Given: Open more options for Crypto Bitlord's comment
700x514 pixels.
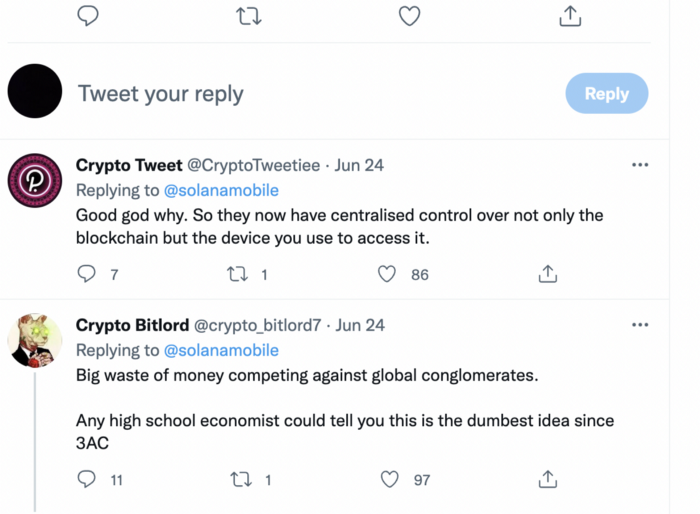Looking at the screenshot, I should point(640,325).
